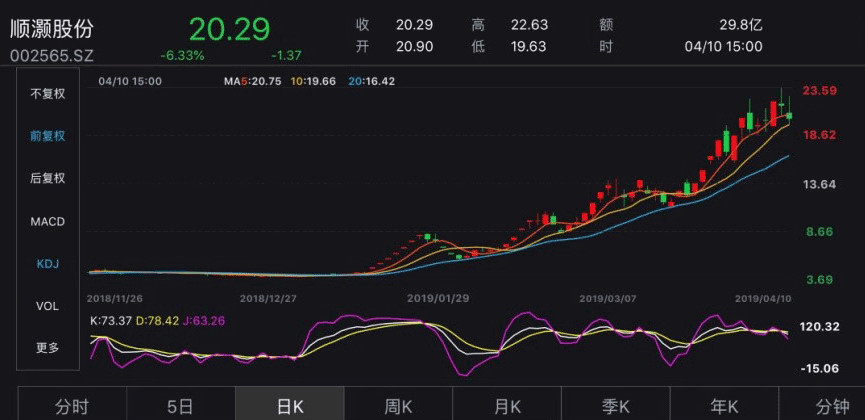Open the 分钟 minute interval options

point(832,406)
